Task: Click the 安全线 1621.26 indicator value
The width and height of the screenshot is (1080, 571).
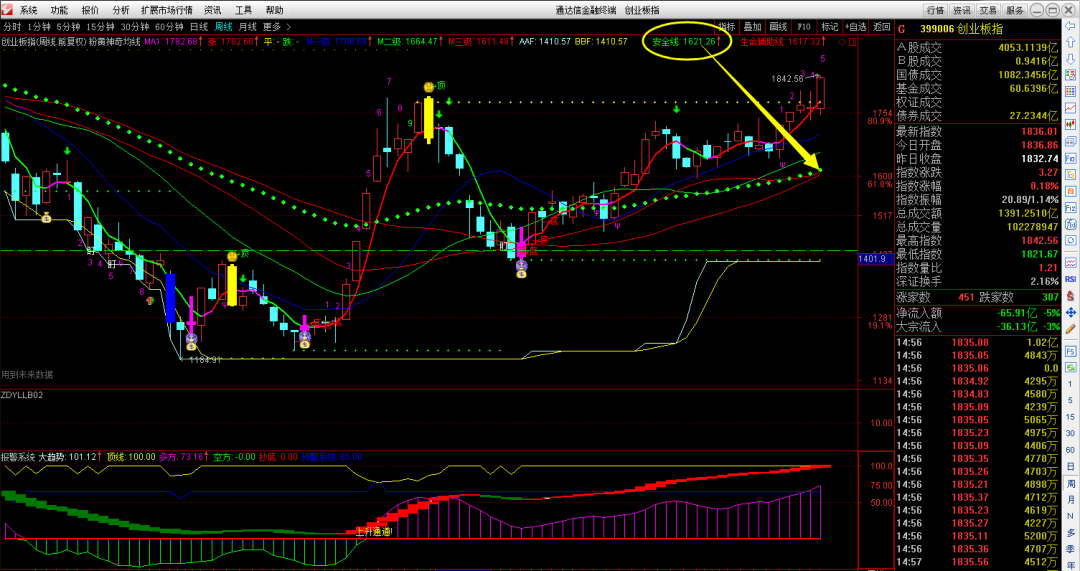Action: tap(686, 41)
